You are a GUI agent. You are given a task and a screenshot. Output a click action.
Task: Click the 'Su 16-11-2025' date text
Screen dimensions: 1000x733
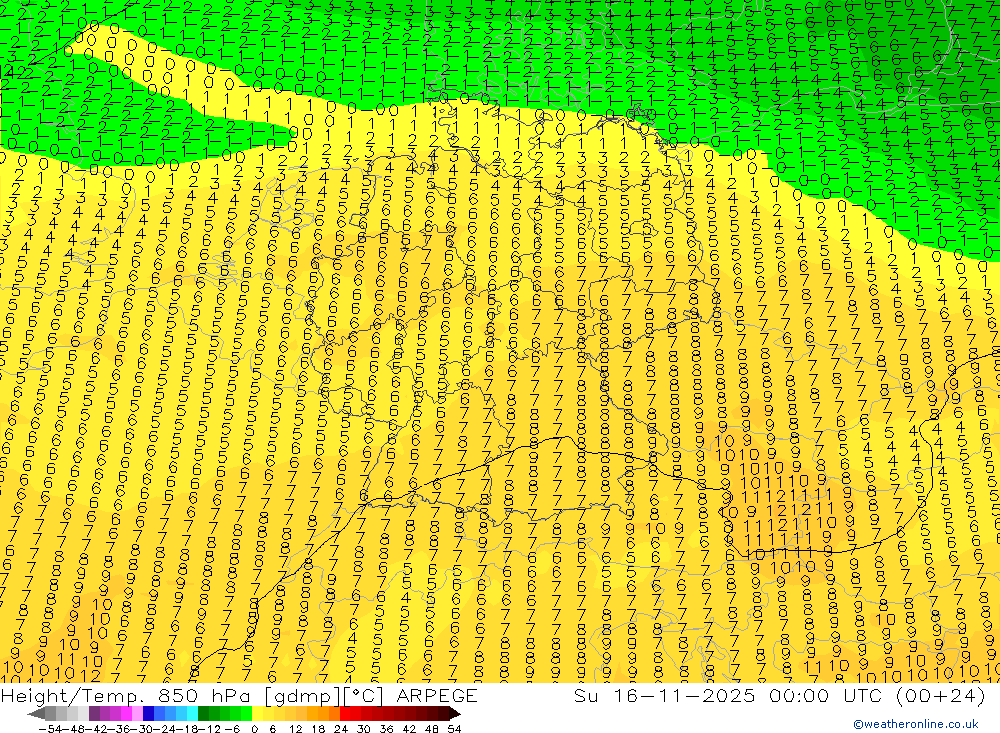[664, 695]
